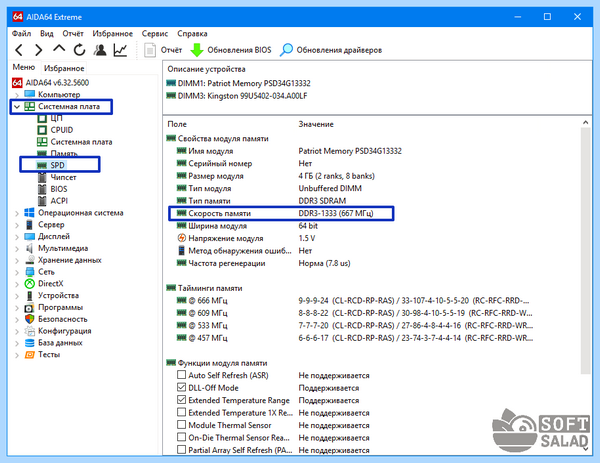Select the Системная плата child tree item
Image resolution: width=600 pixels, height=463 pixels.
81,142
